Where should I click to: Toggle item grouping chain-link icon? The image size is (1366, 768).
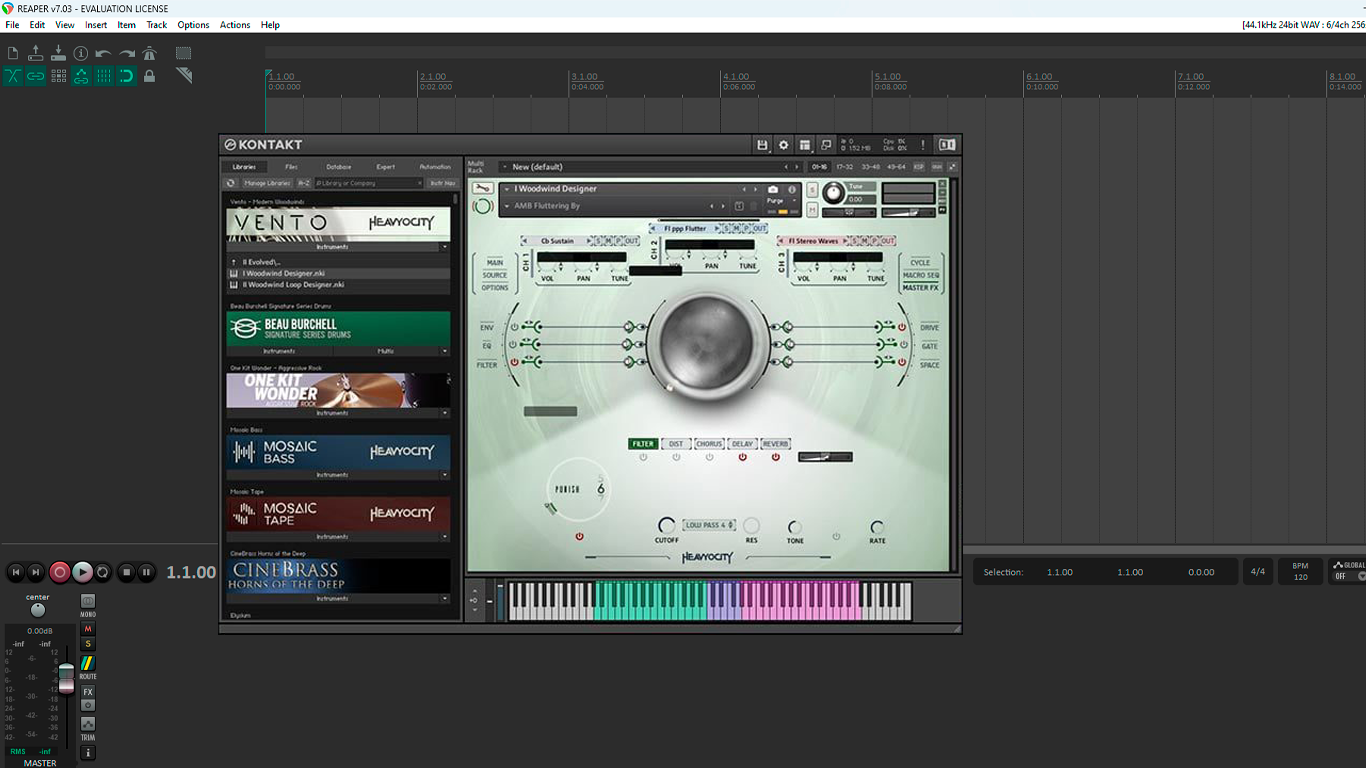(35, 76)
